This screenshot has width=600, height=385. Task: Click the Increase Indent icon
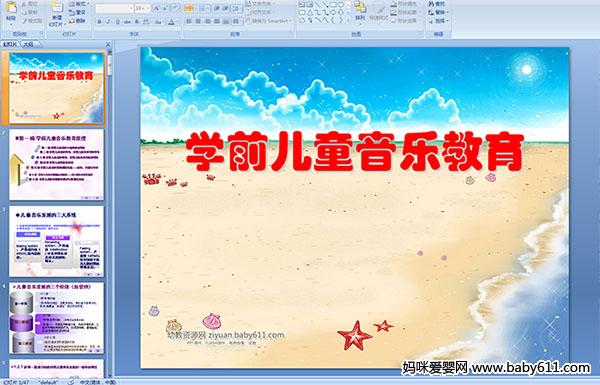click(226, 8)
